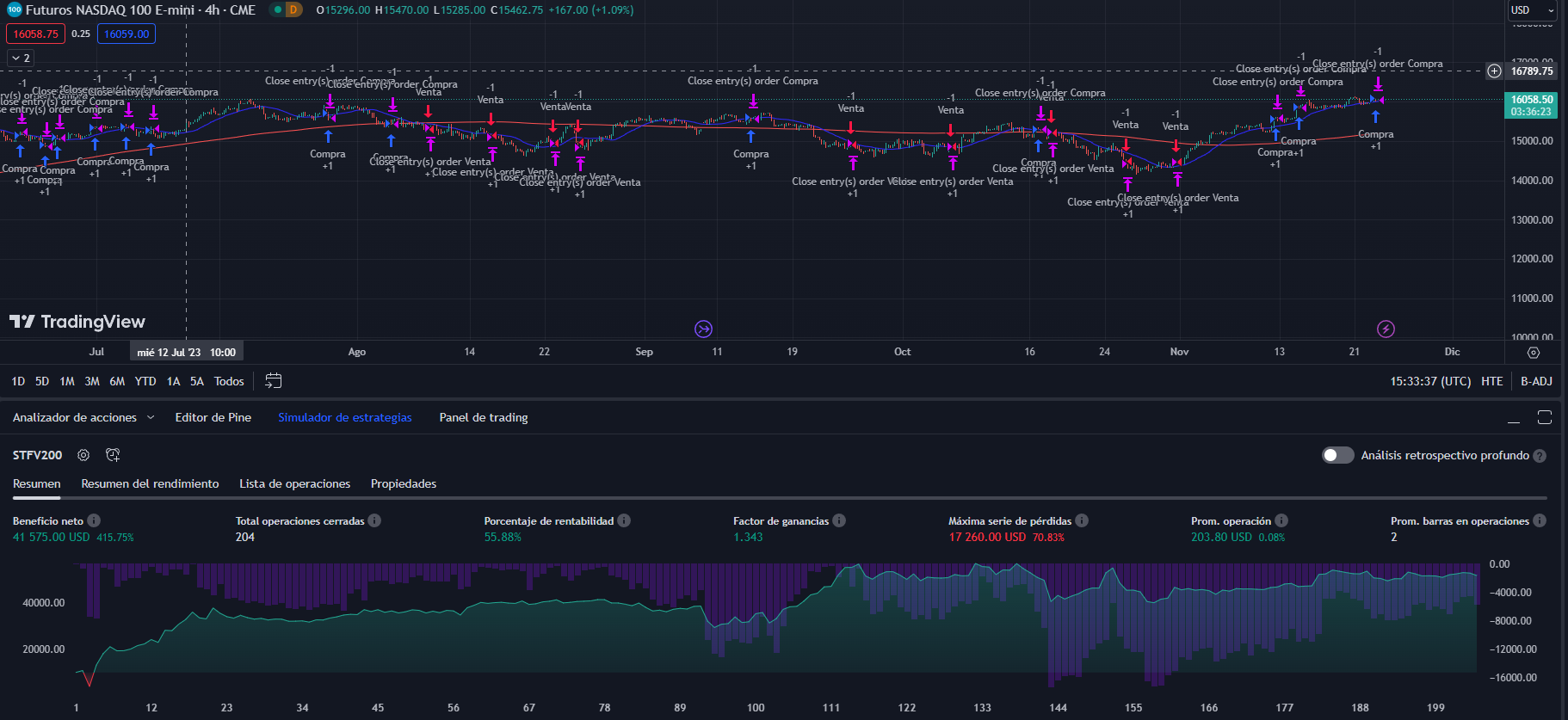The height and width of the screenshot is (720, 1568).
Task: Set chart range to 1A
Action: (x=173, y=381)
